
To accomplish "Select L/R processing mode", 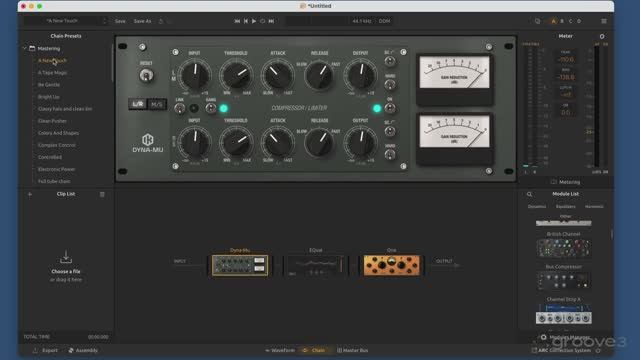I will tap(138, 104).
